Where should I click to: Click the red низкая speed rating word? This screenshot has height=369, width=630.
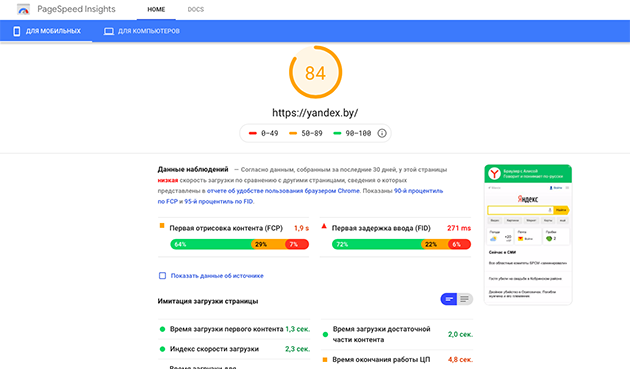coord(168,180)
